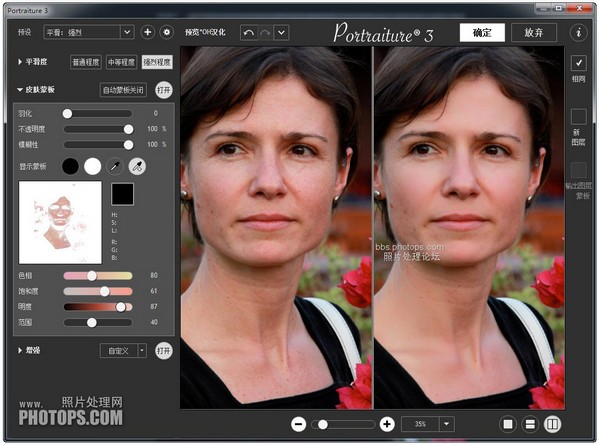Image resolution: width=599 pixels, height=445 pixels.
Task: Switch to single preview view
Action: tap(508, 424)
